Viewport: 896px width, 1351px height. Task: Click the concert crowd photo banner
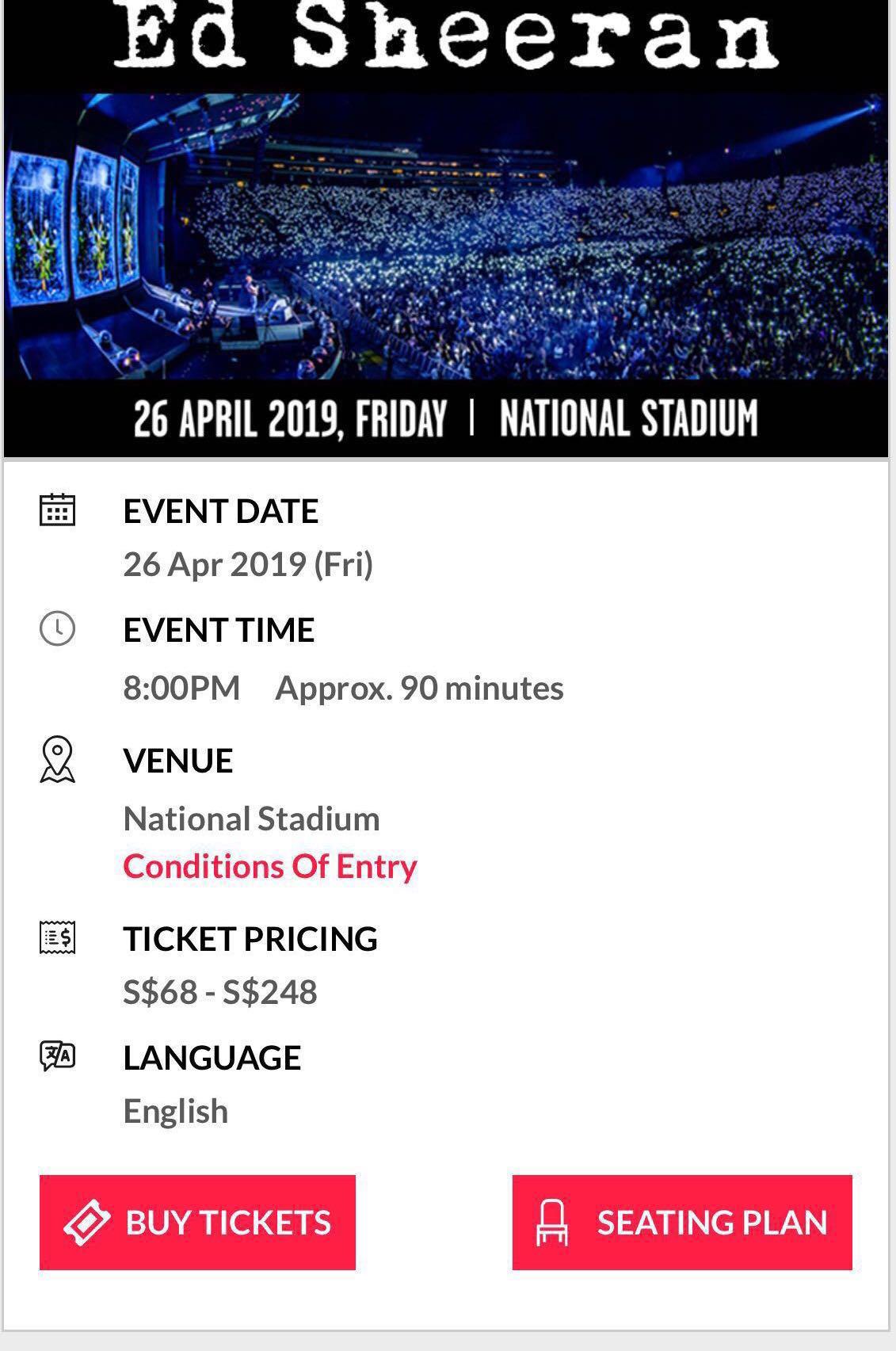point(448,238)
